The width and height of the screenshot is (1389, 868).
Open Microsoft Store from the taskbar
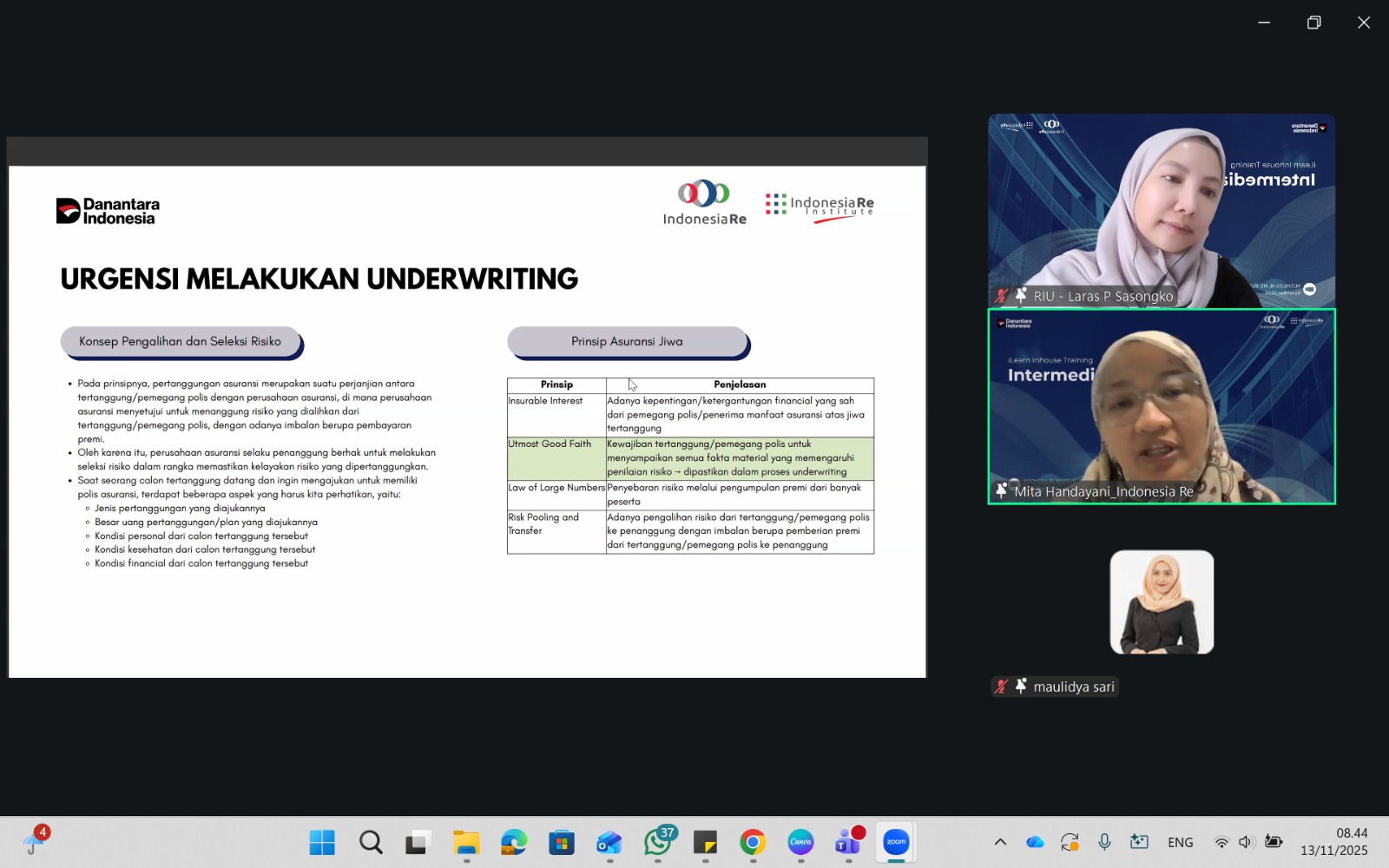point(562,842)
